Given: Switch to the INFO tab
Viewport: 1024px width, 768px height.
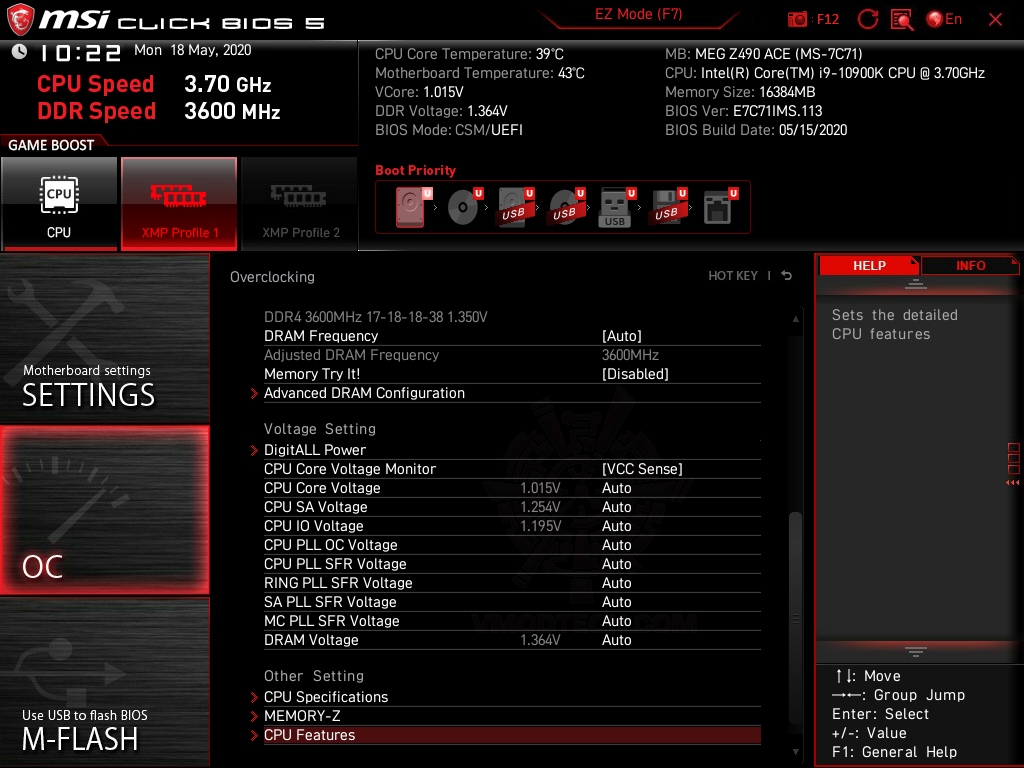Looking at the screenshot, I should (x=969, y=265).
